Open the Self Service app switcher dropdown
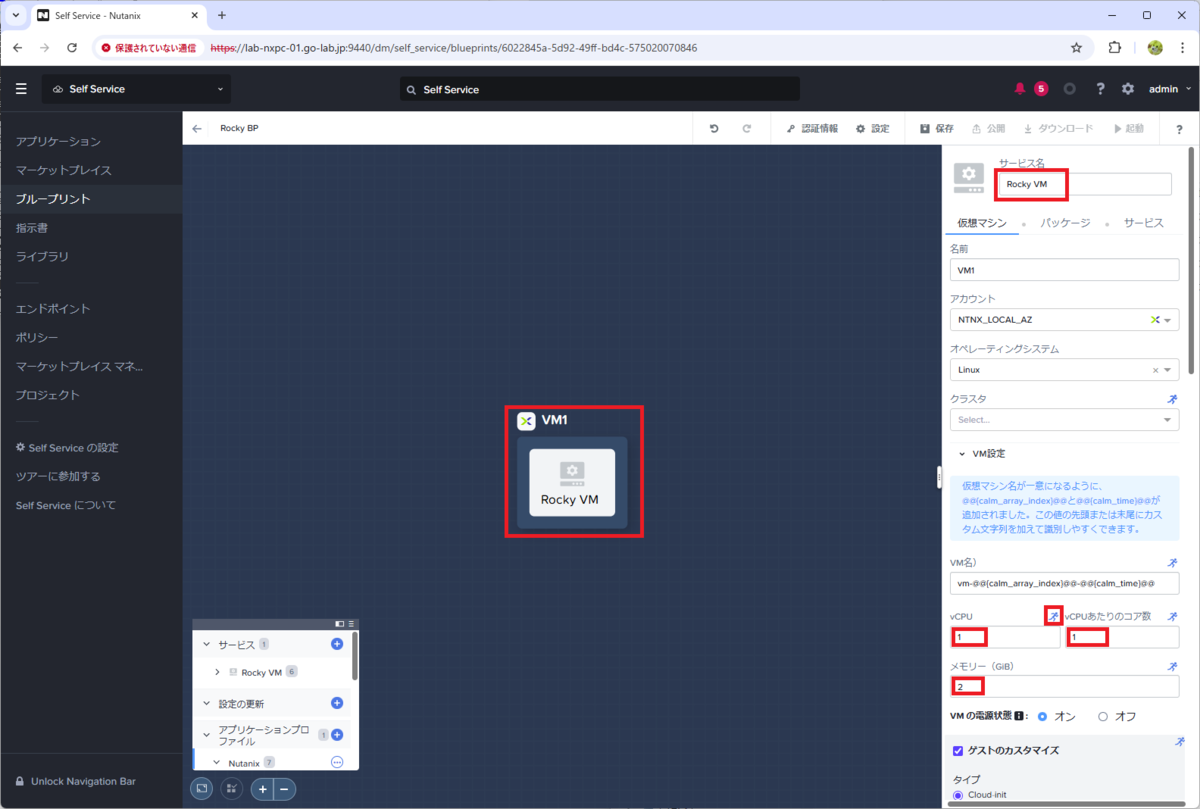Image resolution: width=1200 pixels, height=809 pixels. [x=136, y=89]
